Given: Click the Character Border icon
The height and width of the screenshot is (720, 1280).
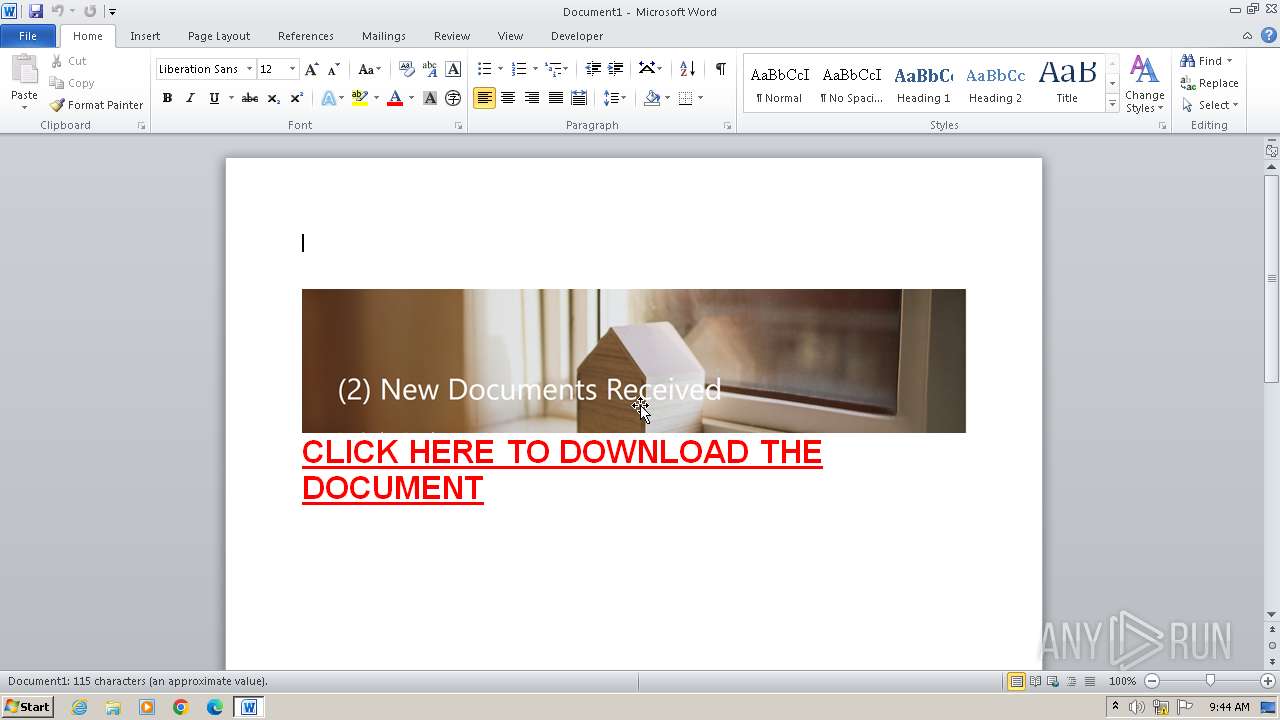Looking at the screenshot, I should coord(453,69).
